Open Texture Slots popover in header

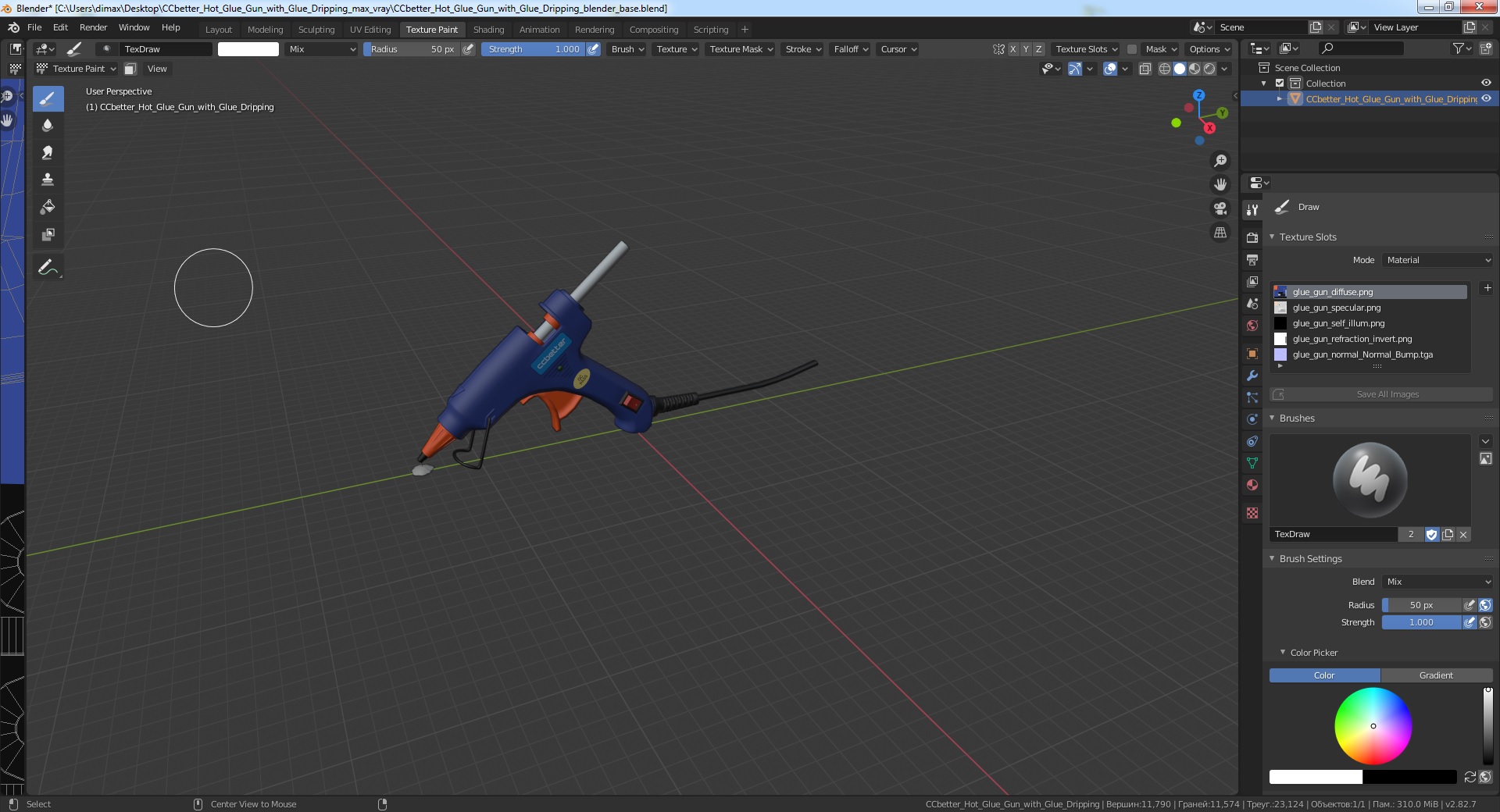click(1086, 49)
